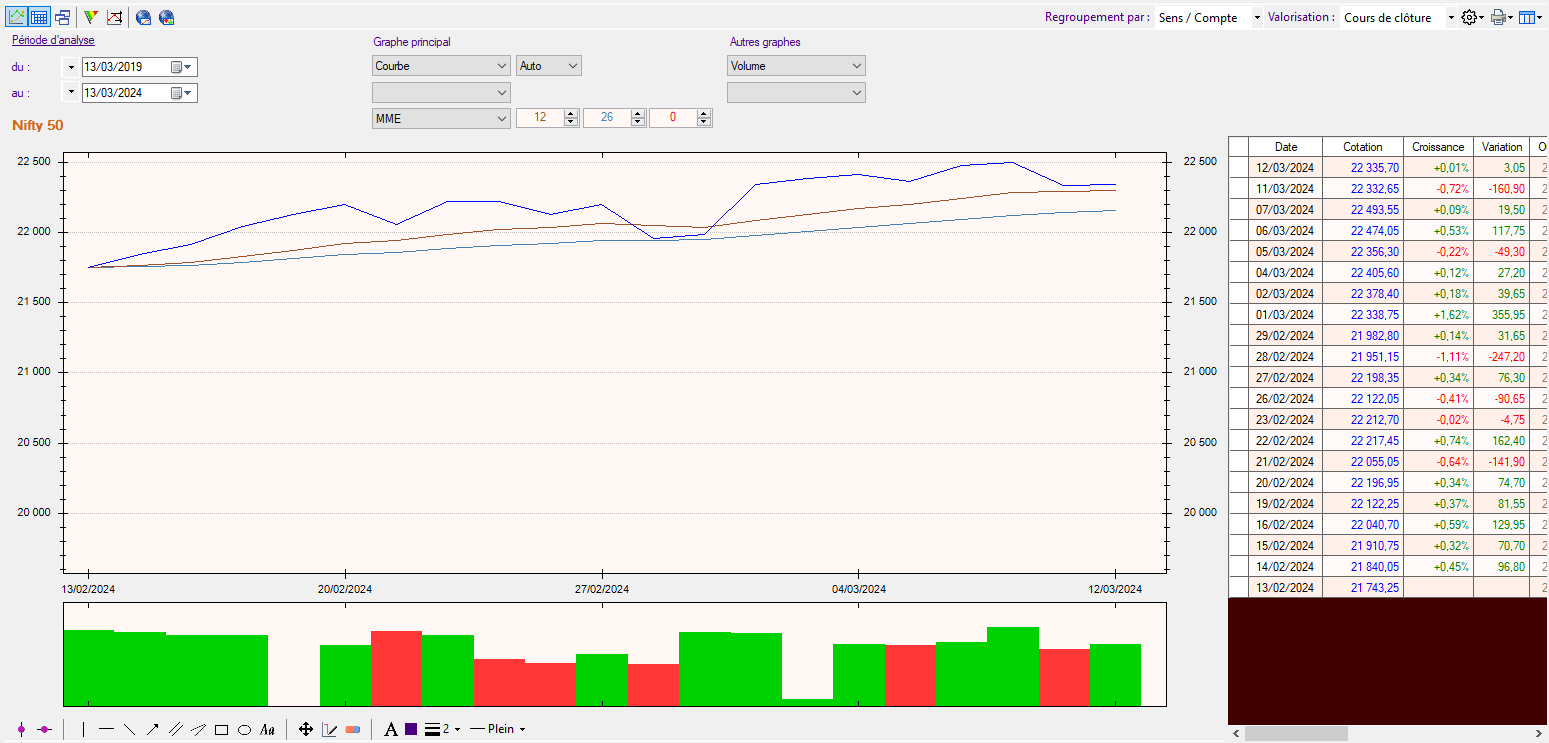Screen dimensions: 1549x743
Task: Select the parallel lines channel tool
Action: point(175,730)
